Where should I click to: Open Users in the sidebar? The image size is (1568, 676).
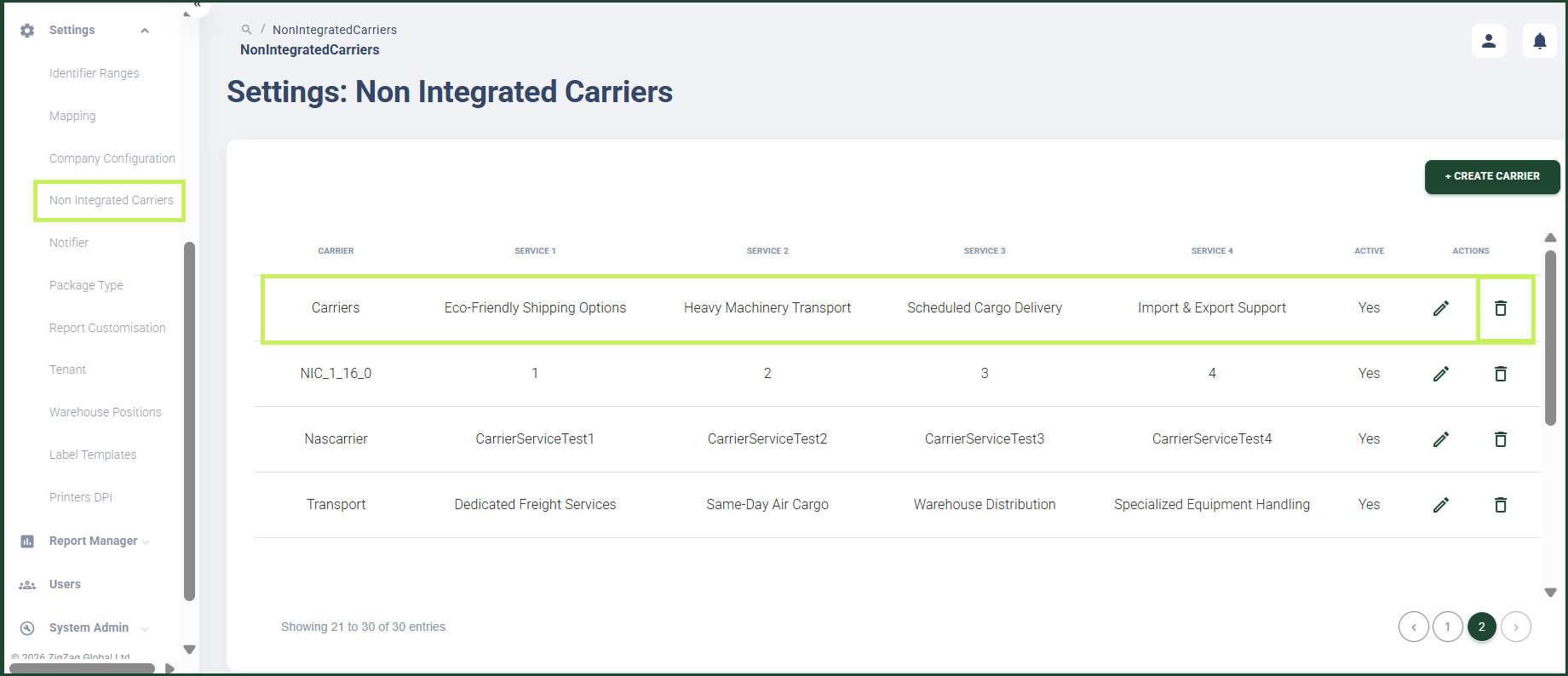[65, 584]
